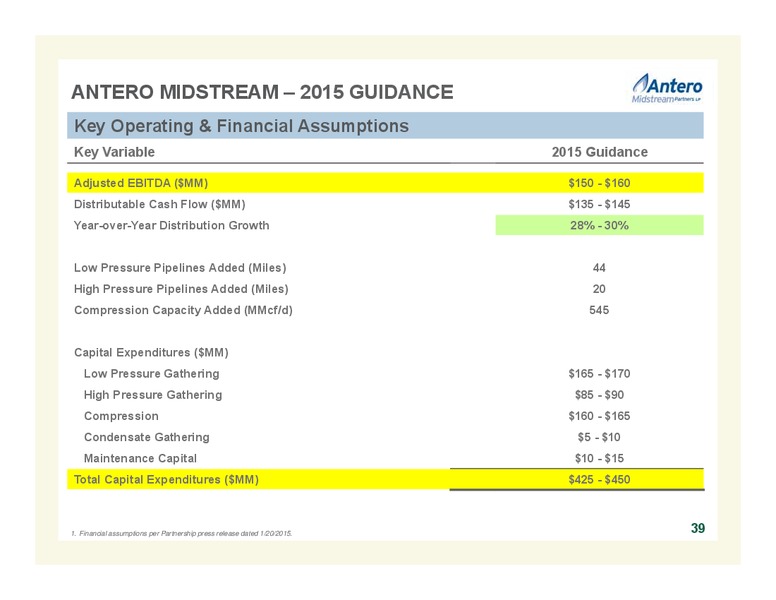Click the 'High Pressure Gathering' label
This screenshot has height=600, width=776.
pos(153,395)
